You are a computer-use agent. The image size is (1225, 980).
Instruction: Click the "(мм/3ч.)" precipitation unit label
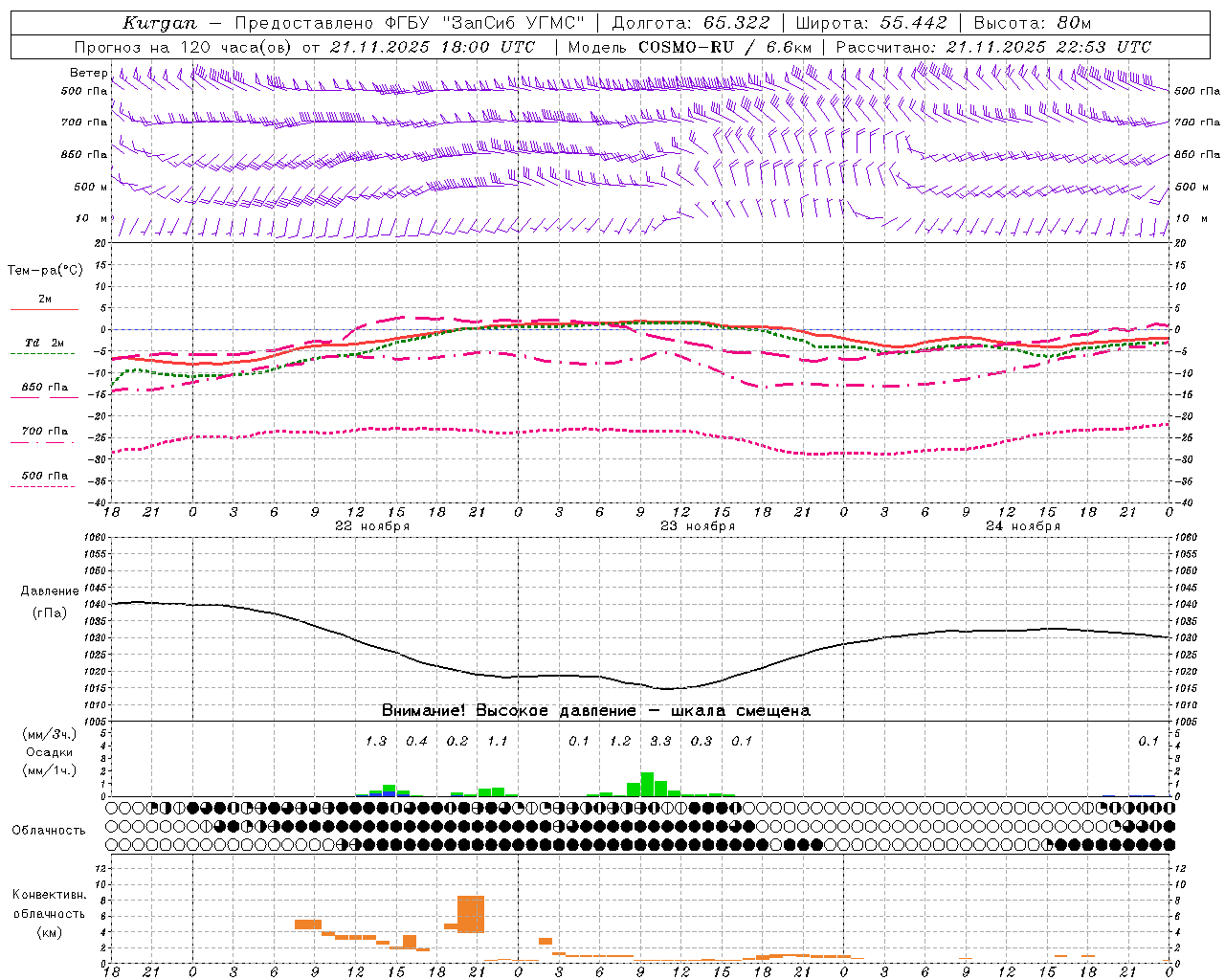click(x=50, y=735)
